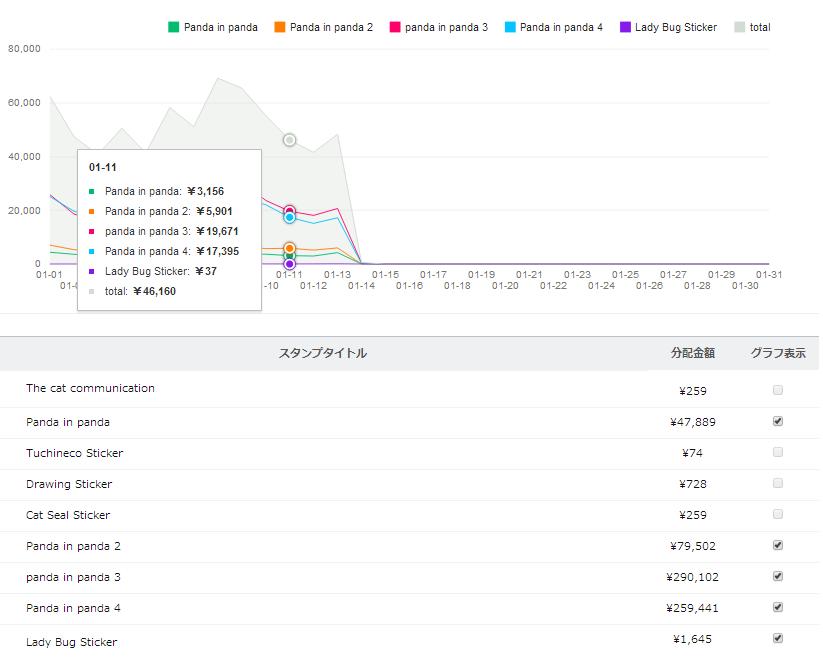Enable graph for Tuchineco Sticker

[778, 452]
